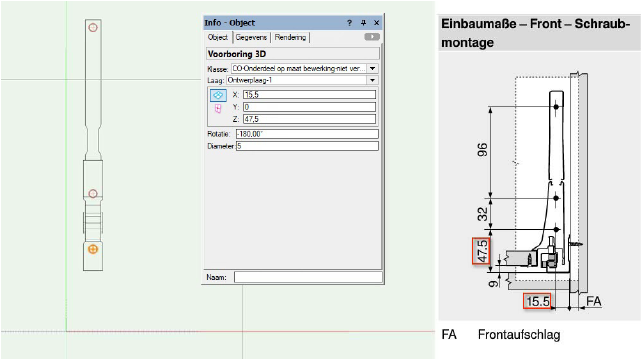Select the orange highlighted drill hole marker
Screen dimensions: 643x360
click(93, 249)
